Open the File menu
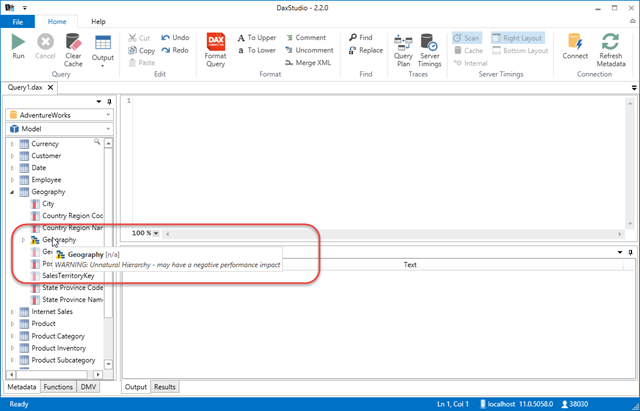This screenshot has height=411, width=640. pos(18,22)
